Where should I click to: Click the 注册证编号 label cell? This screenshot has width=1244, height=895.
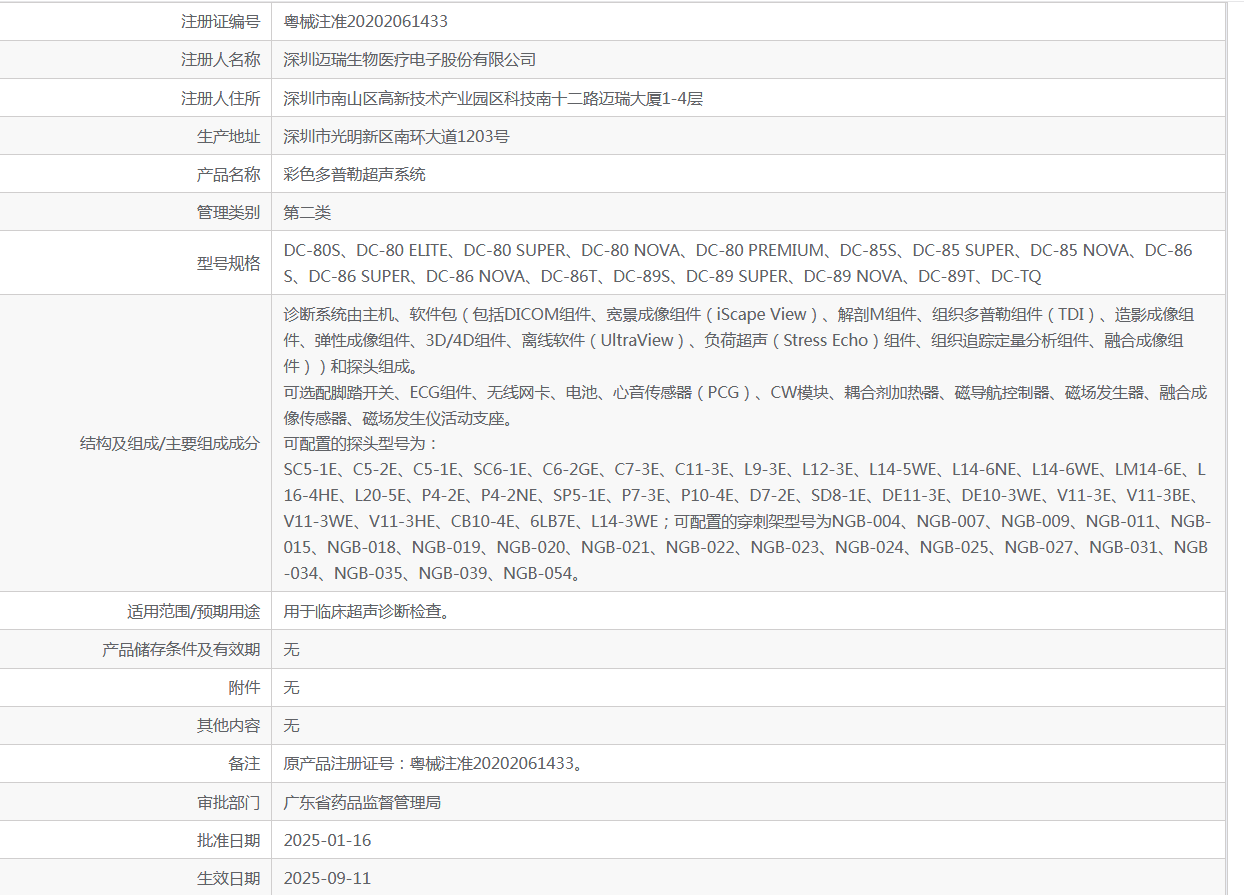[x=135, y=21]
